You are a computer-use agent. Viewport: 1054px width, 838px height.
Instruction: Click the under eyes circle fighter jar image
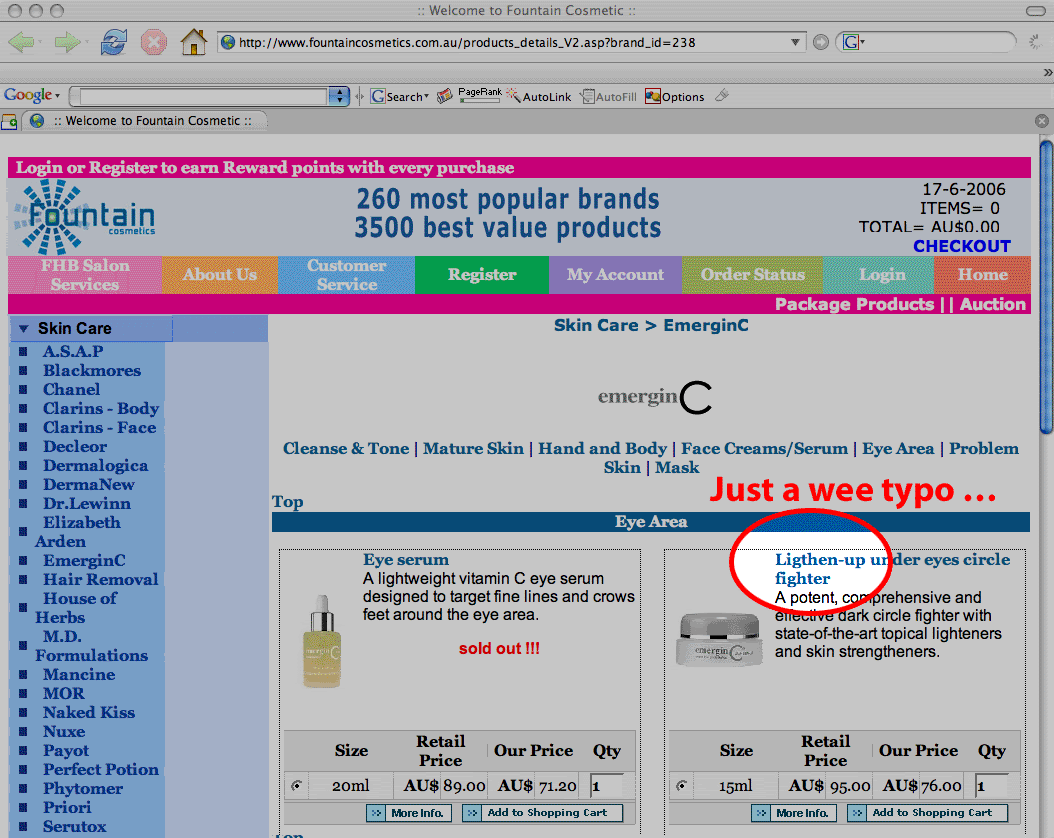click(x=719, y=639)
